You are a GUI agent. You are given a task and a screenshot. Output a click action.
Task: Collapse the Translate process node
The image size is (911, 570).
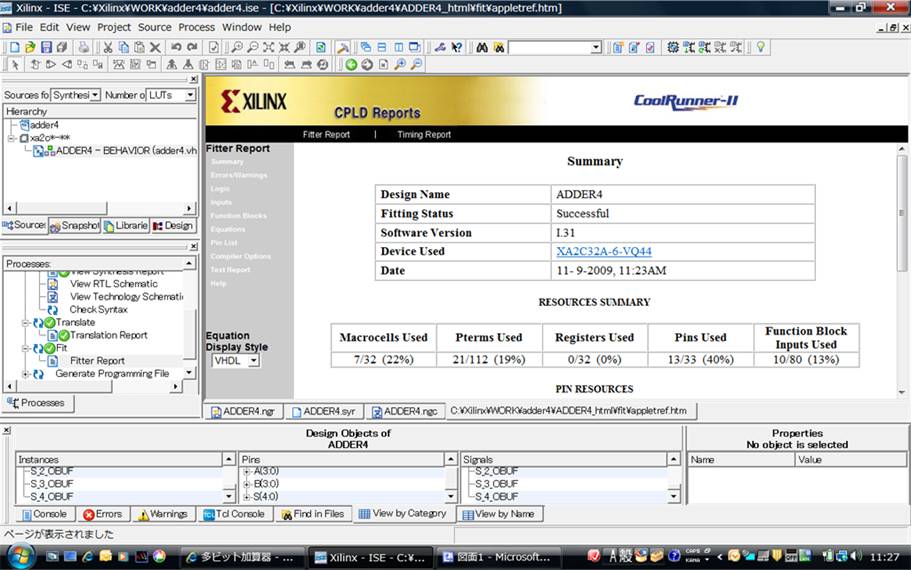[x=26, y=322]
